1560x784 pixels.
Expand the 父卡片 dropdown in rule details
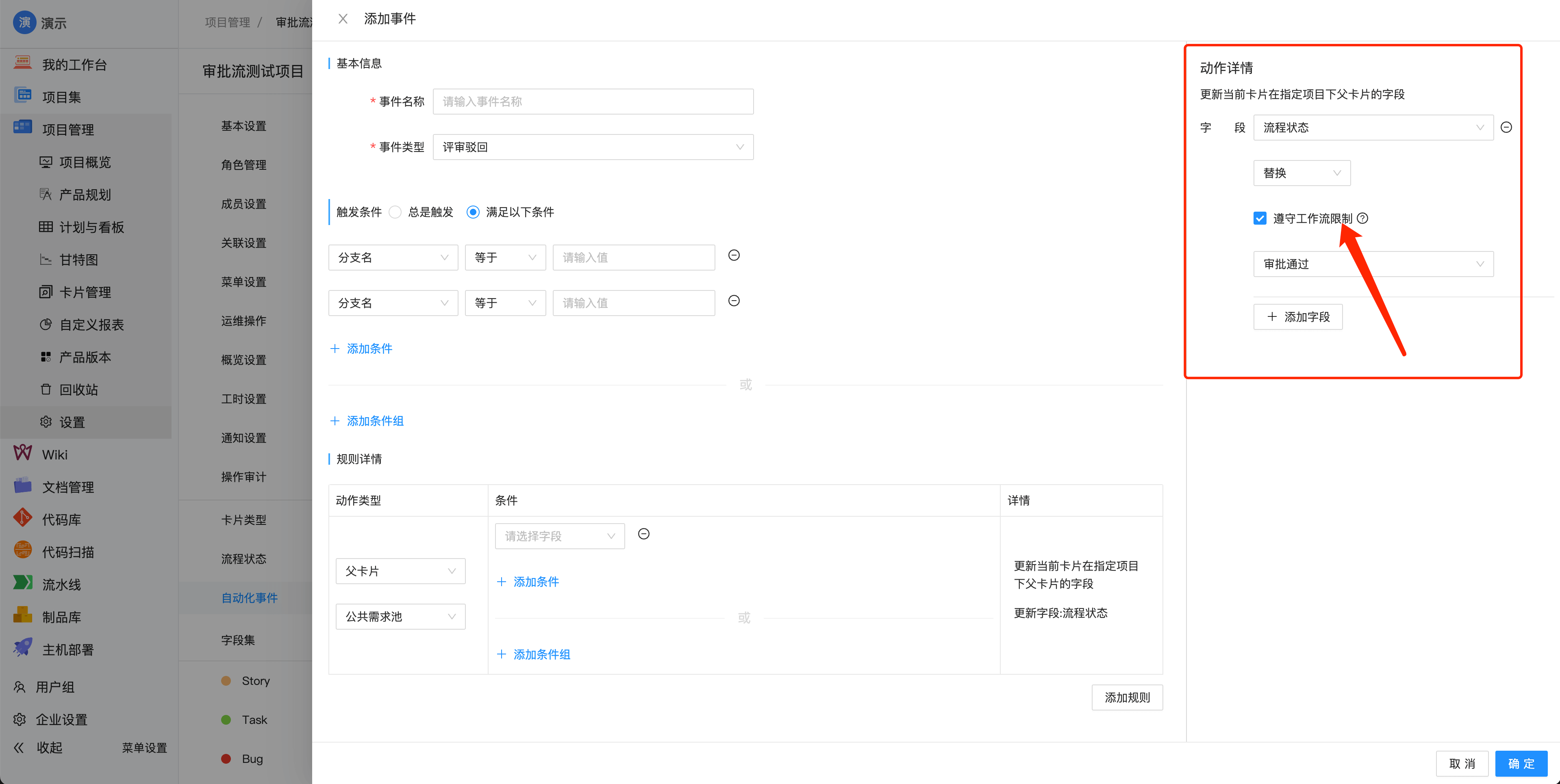click(400, 571)
